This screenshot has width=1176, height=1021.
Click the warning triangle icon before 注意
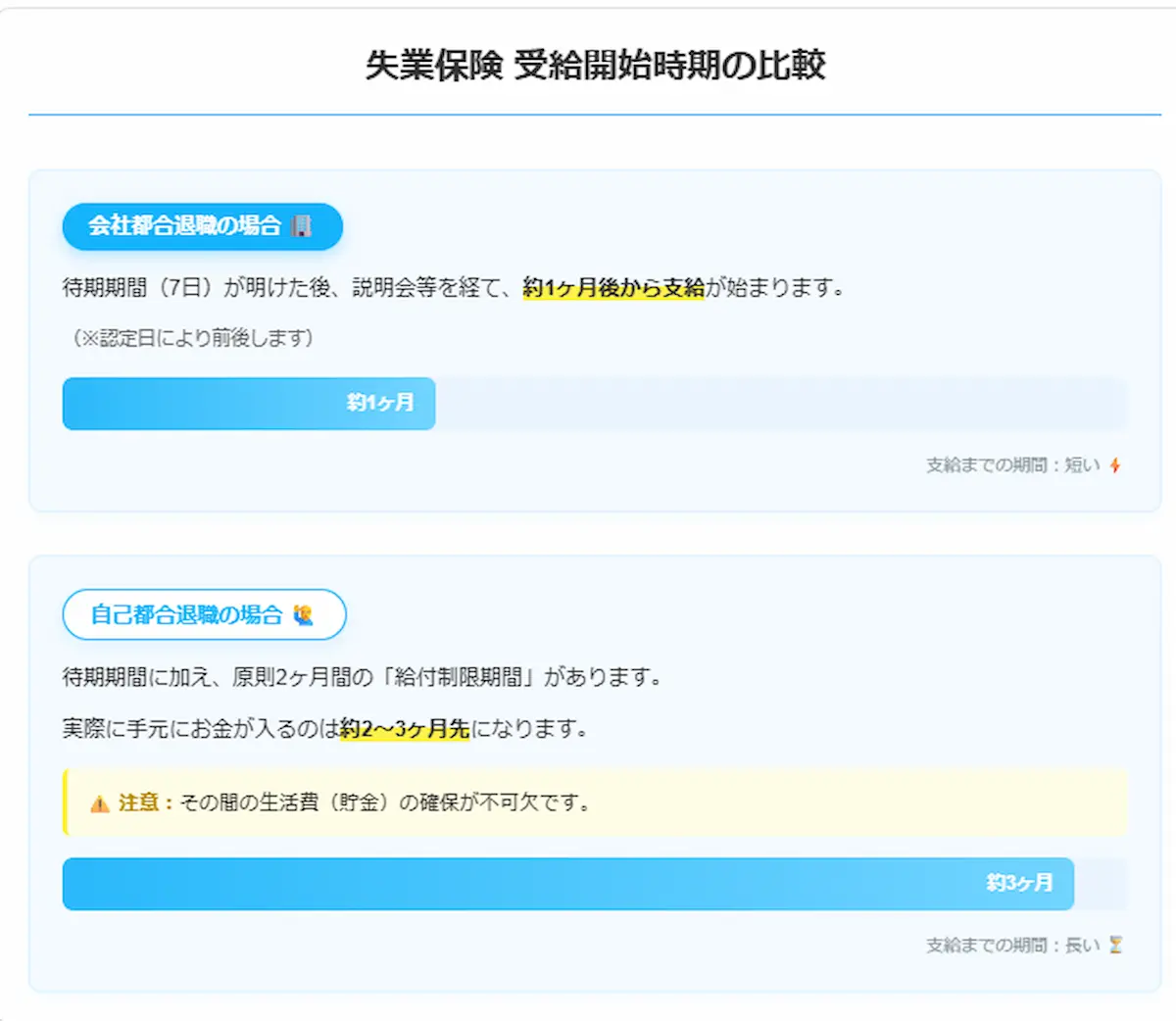pyautogui.click(x=100, y=803)
